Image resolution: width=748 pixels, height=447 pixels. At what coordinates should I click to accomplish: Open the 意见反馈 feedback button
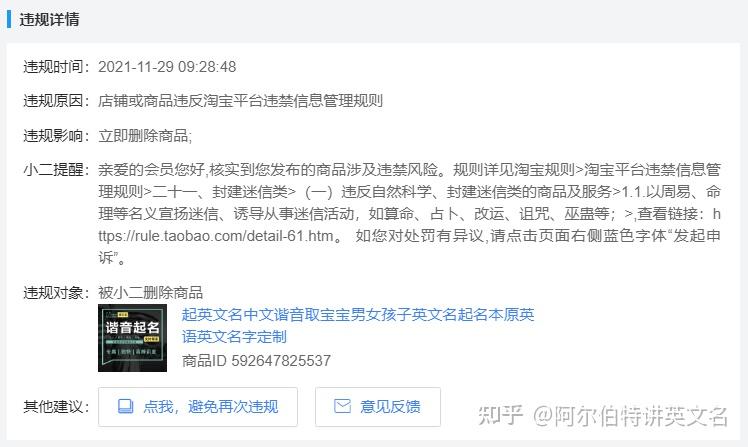[x=377, y=407]
